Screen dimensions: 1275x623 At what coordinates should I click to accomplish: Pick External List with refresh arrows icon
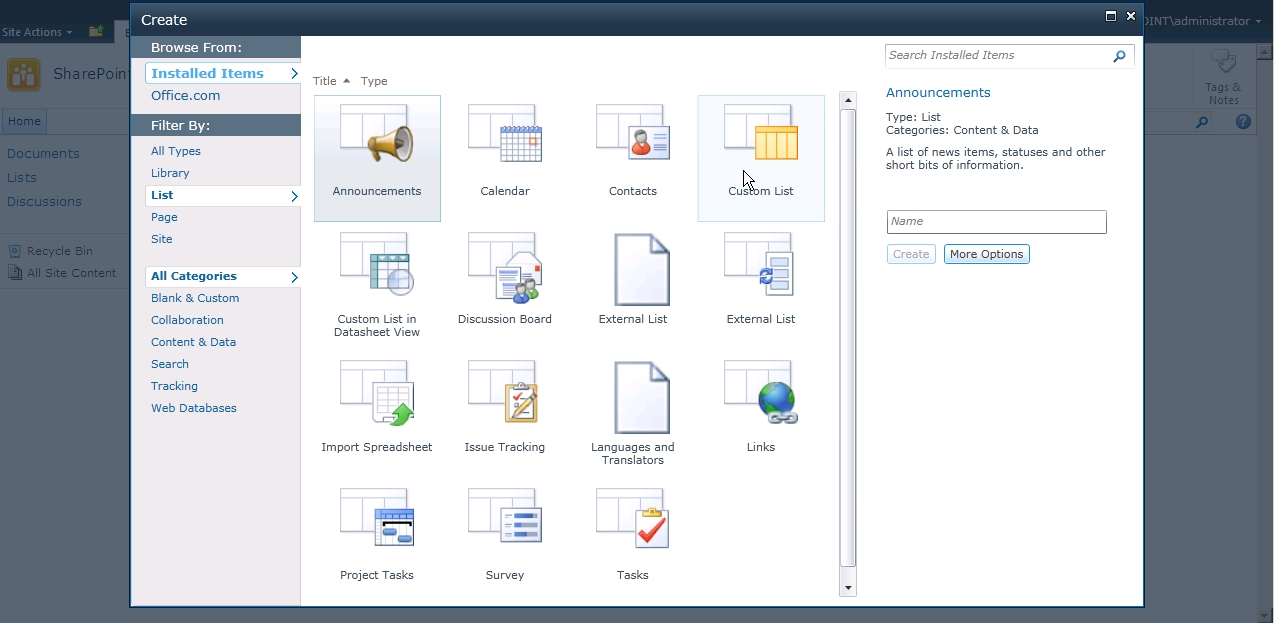[761, 286]
